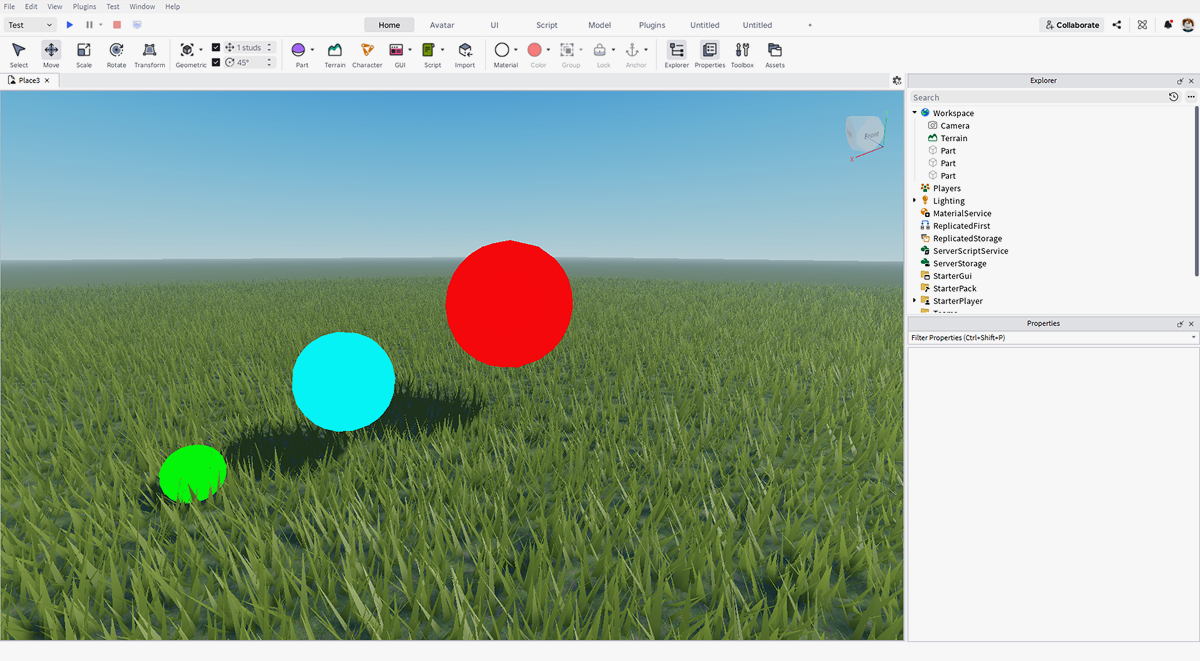Image resolution: width=1200 pixels, height=661 pixels.
Task: Toggle the Properties panel button
Action: point(710,55)
